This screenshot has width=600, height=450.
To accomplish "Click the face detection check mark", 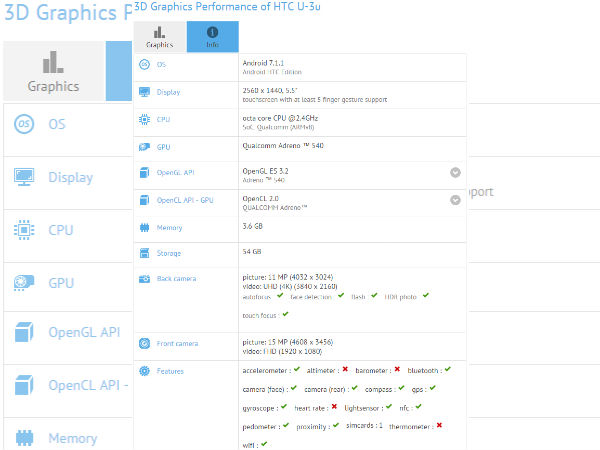I will tap(341, 295).
